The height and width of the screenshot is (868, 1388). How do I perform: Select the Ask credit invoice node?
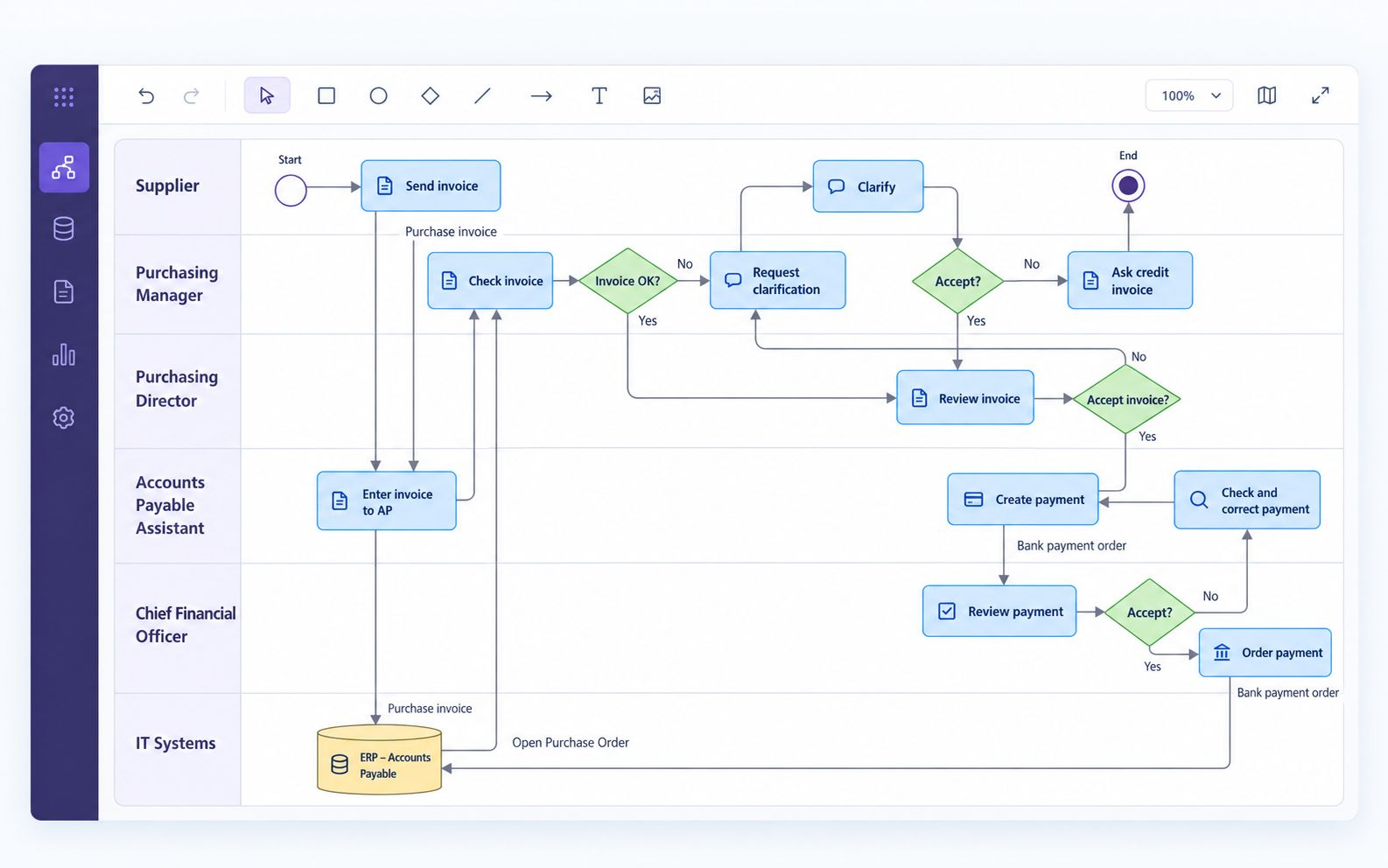tap(1130, 281)
